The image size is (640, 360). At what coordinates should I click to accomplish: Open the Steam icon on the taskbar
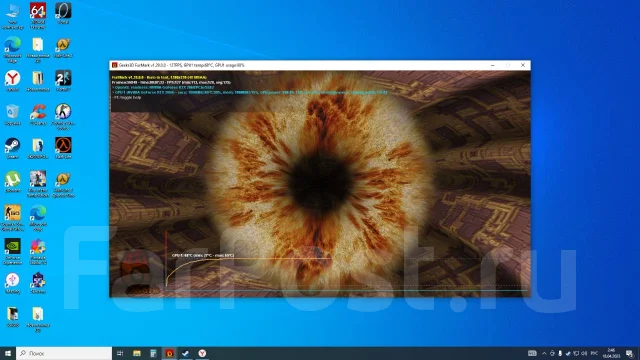pos(186,353)
